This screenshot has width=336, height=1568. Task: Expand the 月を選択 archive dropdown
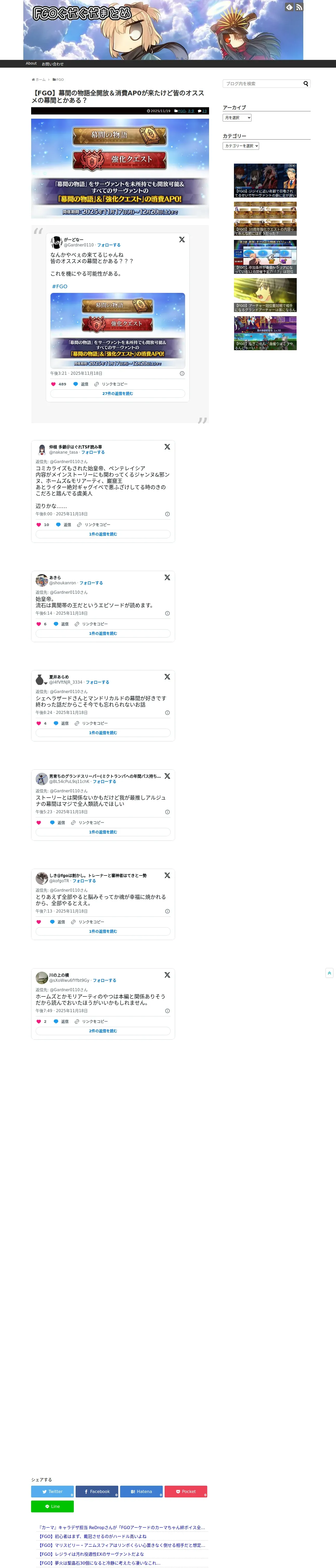click(237, 118)
